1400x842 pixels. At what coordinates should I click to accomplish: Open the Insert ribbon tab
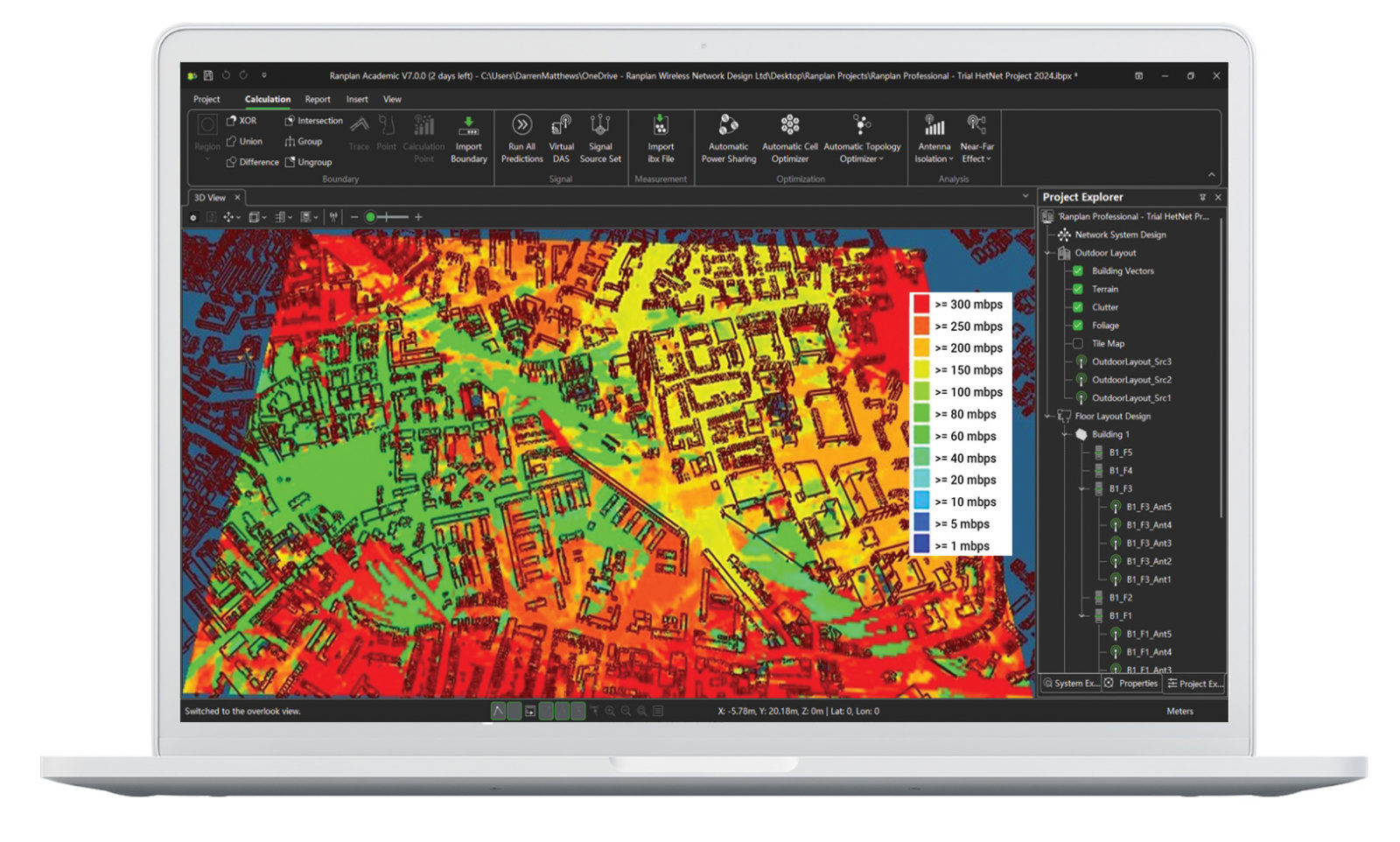[x=357, y=99]
